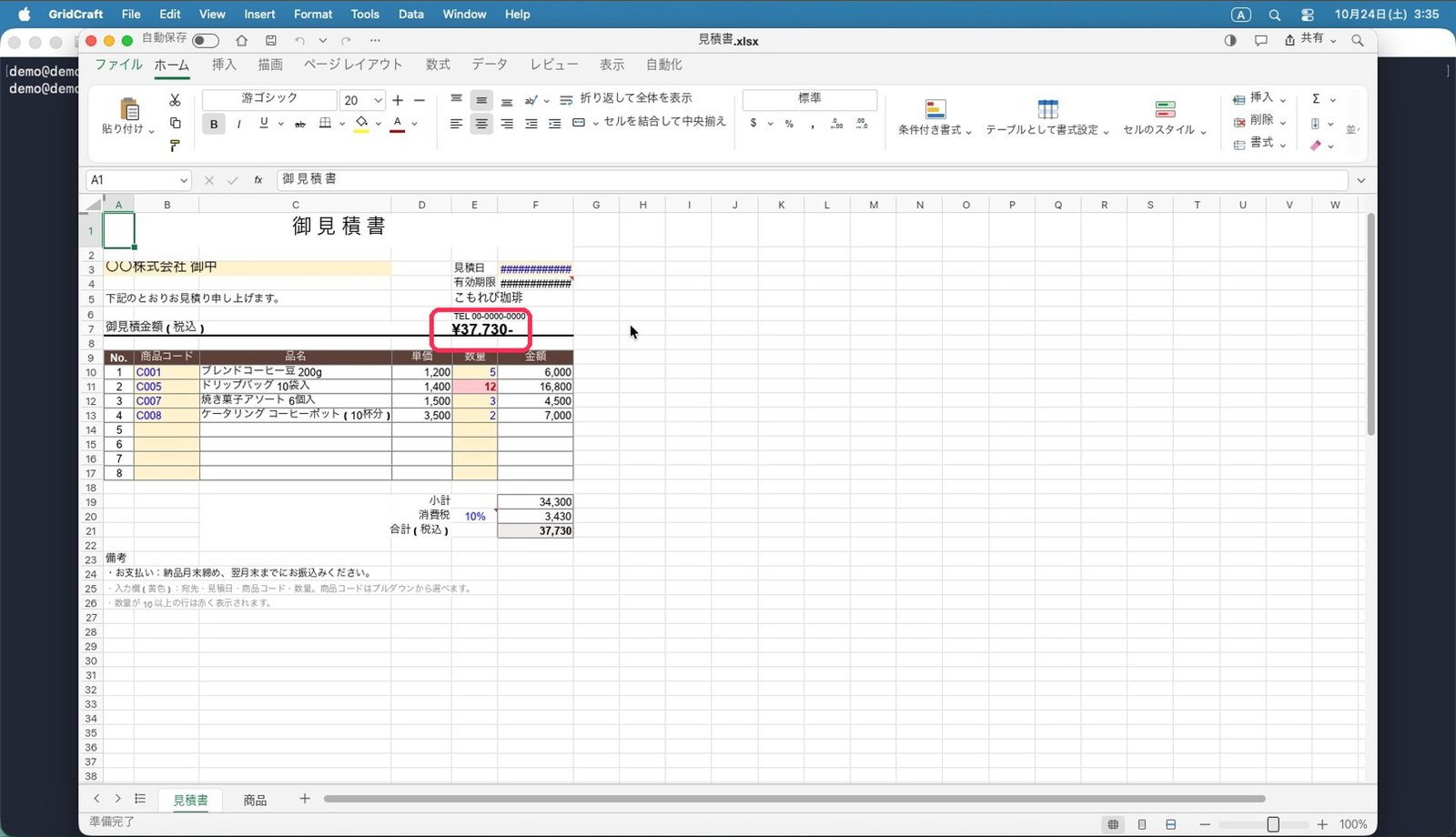
Task: Search the workbook with magnifier icon
Action: [x=1358, y=40]
